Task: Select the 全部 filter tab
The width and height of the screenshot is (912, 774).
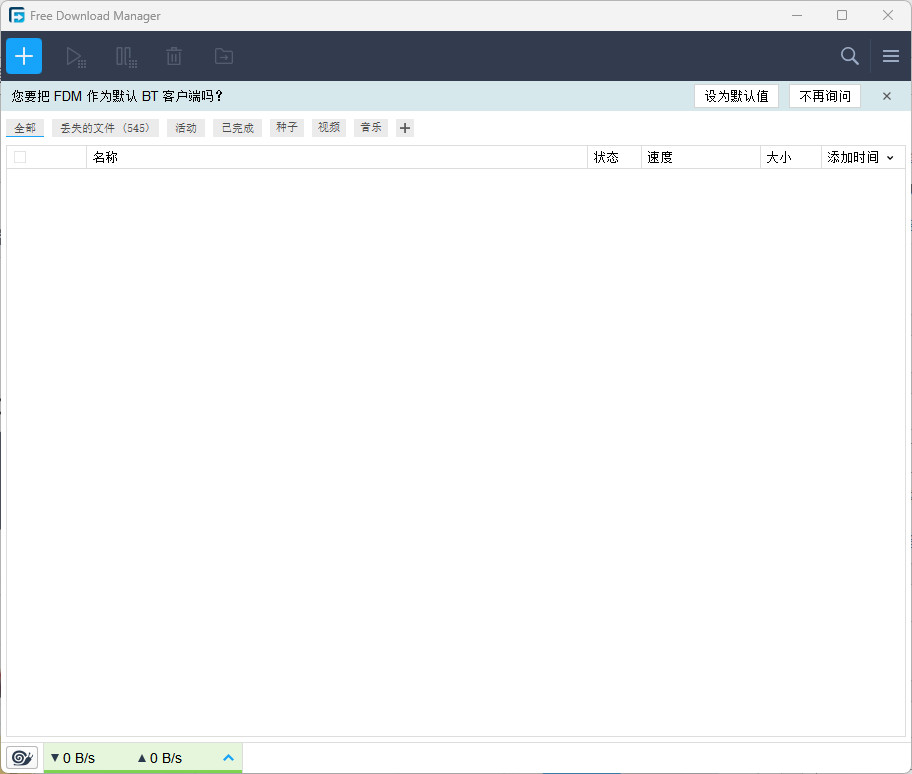Action: click(x=25, y=128)
